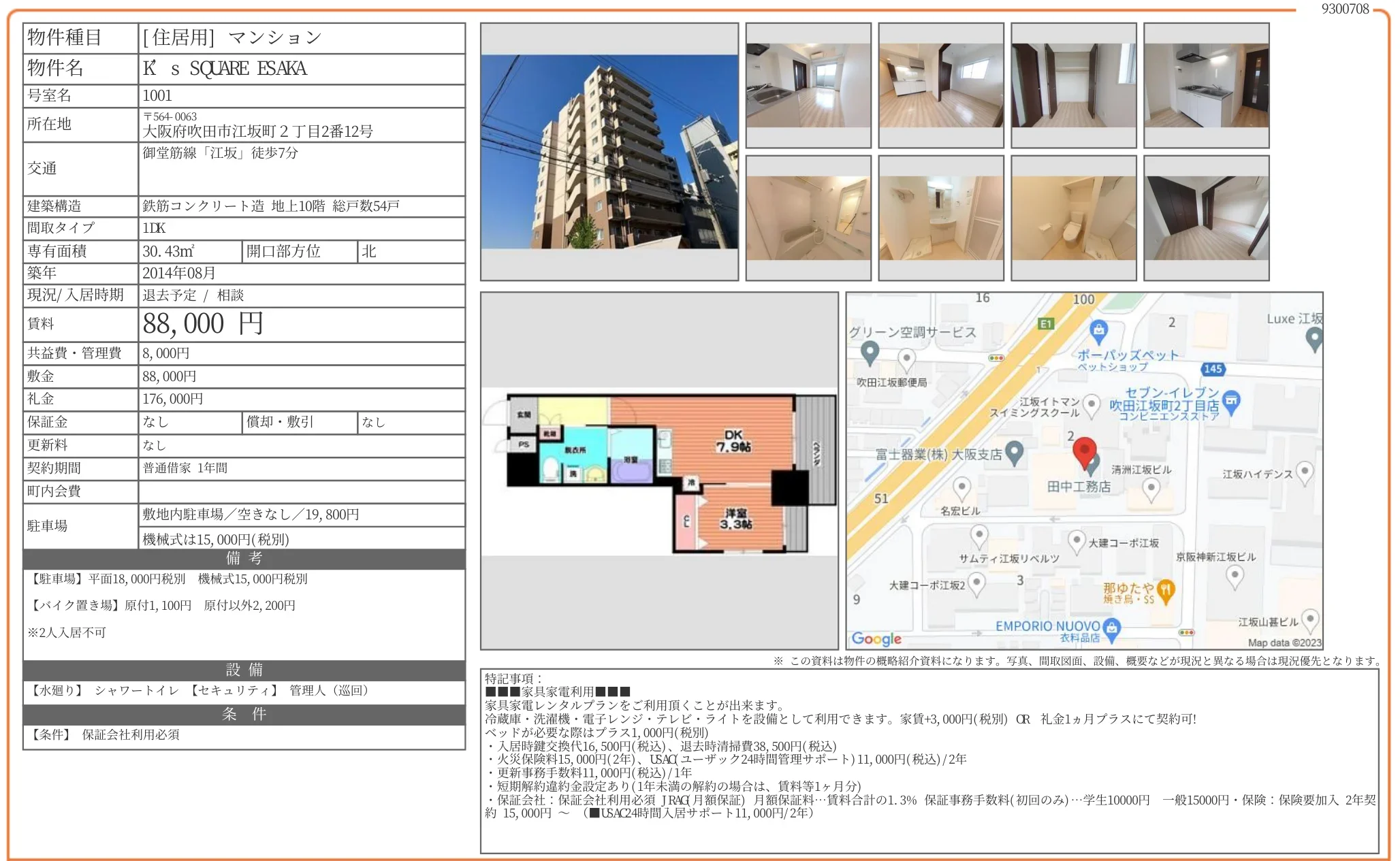Click the 88,000 円 rent amount
1400x861 pixels.
click(203, 324)
